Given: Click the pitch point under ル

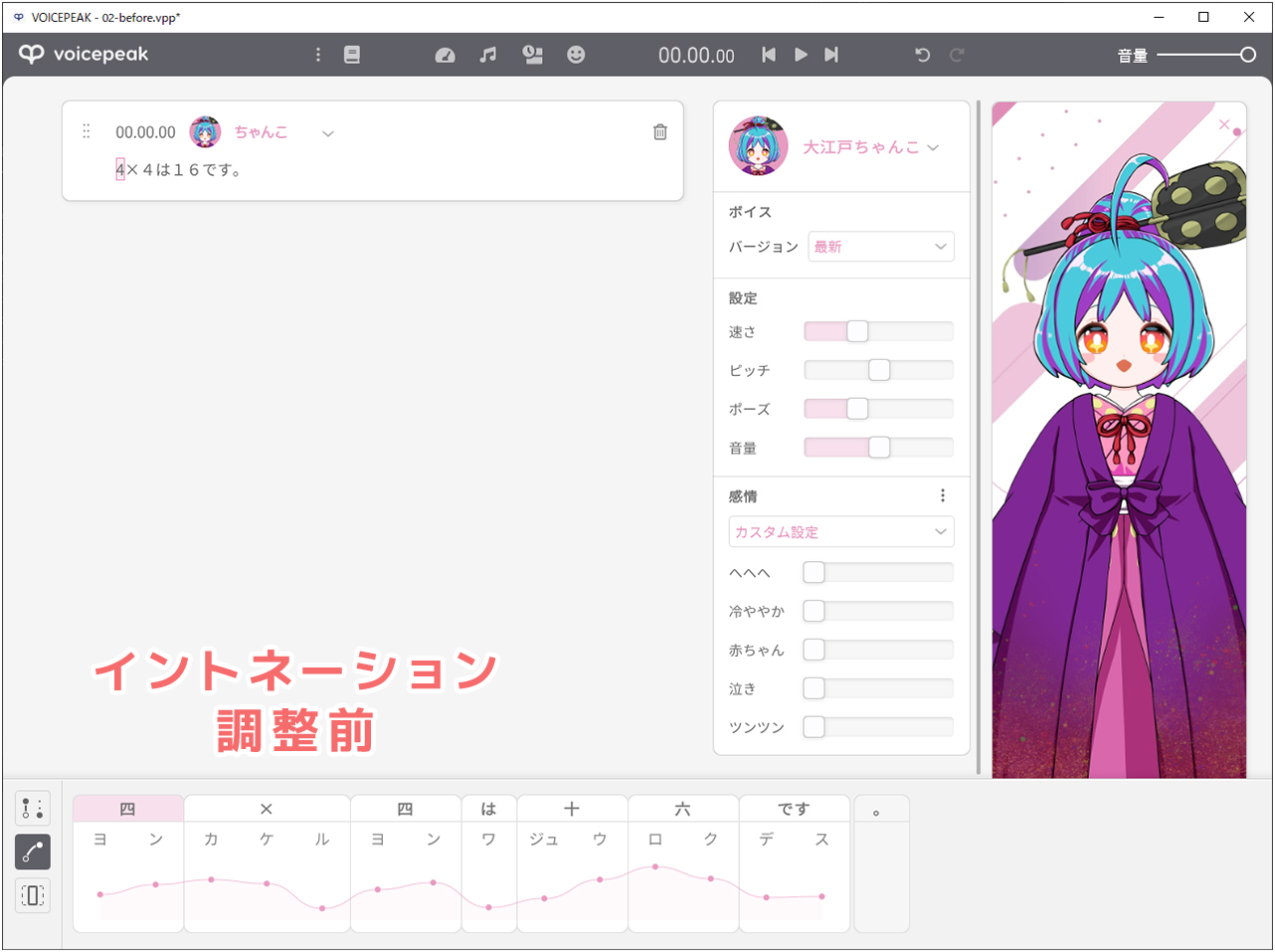Looking at the screenshot, I should 322,908.
